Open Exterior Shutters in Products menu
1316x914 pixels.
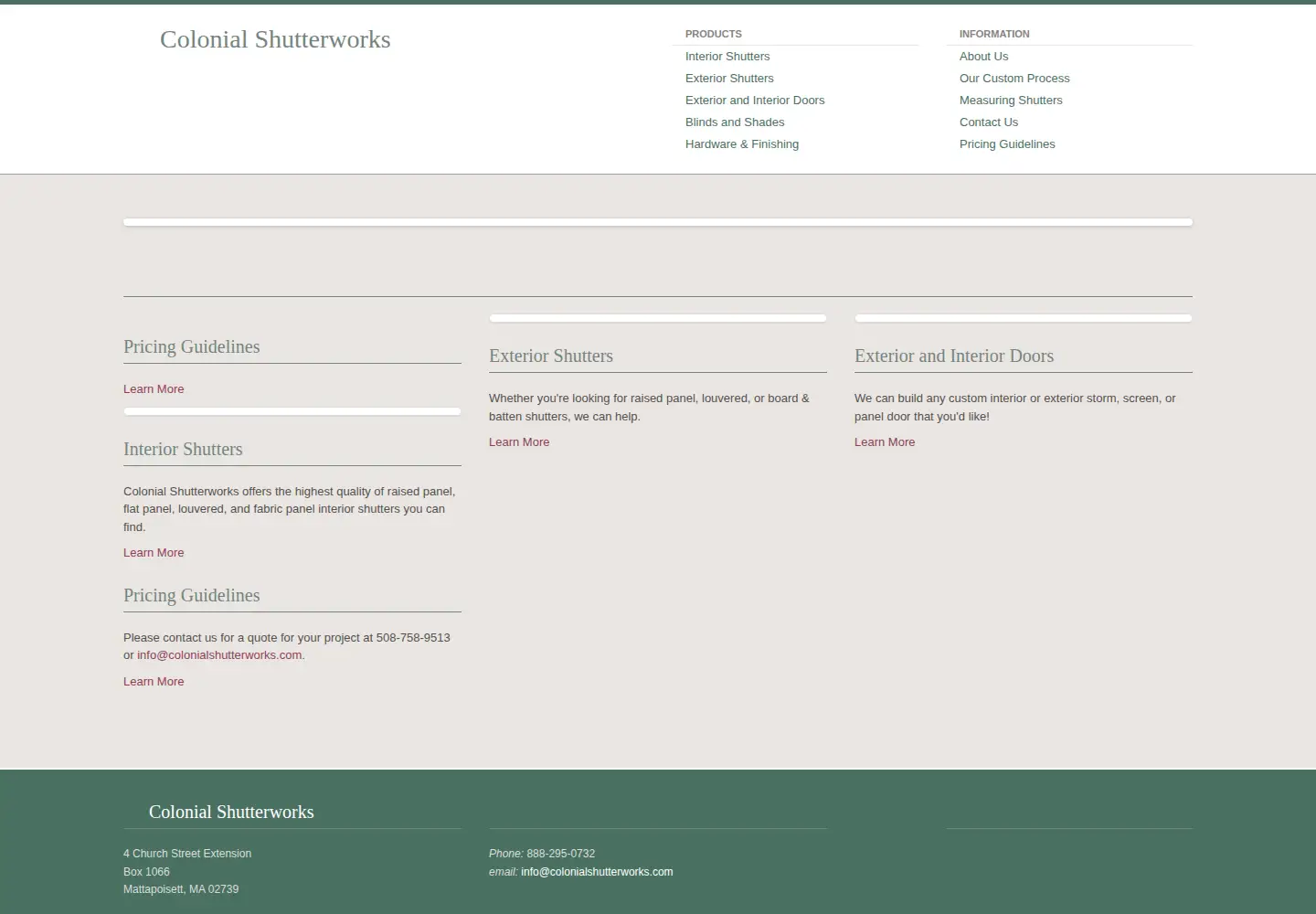tap(729, 78)
